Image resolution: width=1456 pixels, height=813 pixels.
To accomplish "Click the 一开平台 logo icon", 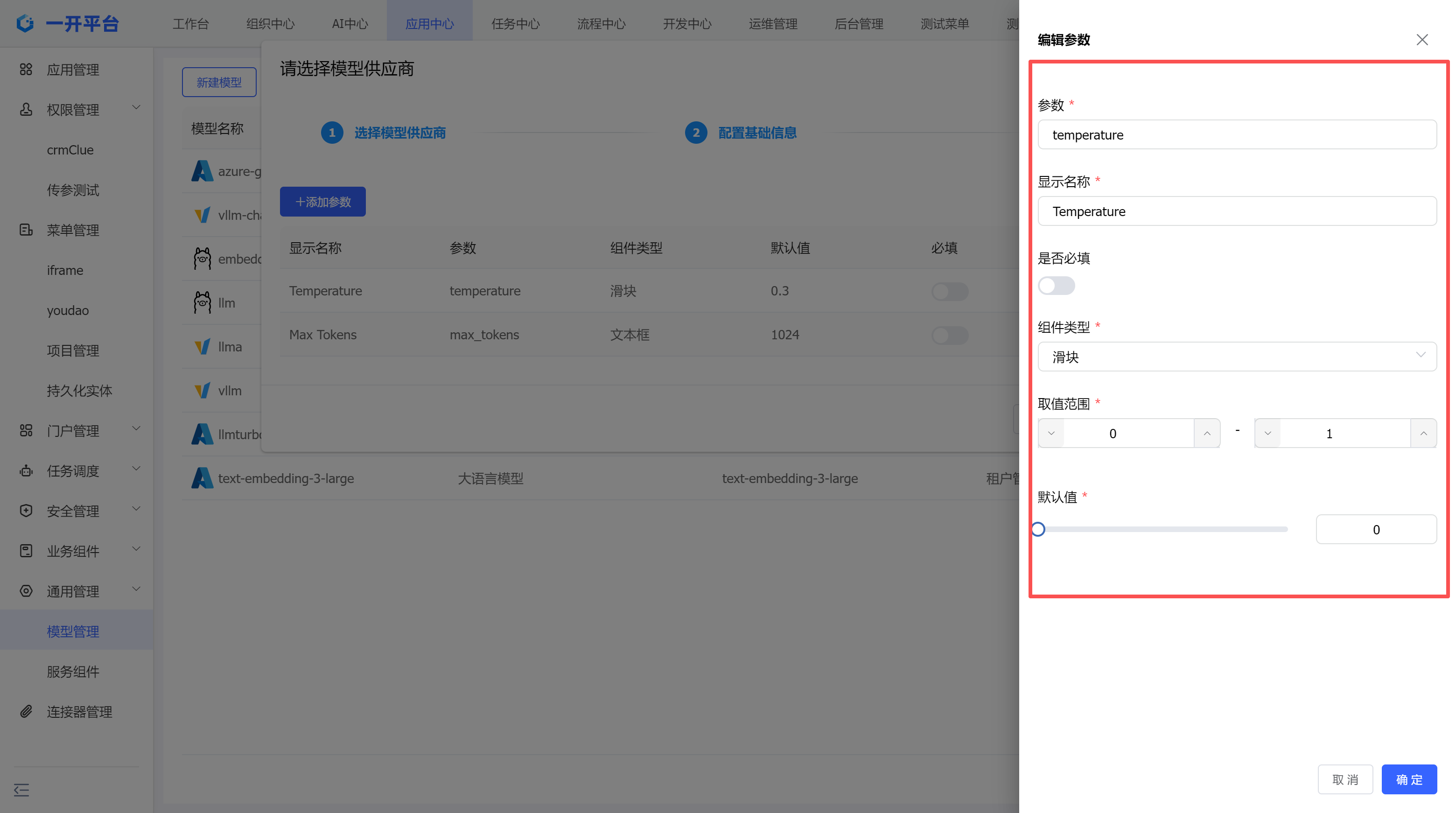I will [x=25, y=23].
